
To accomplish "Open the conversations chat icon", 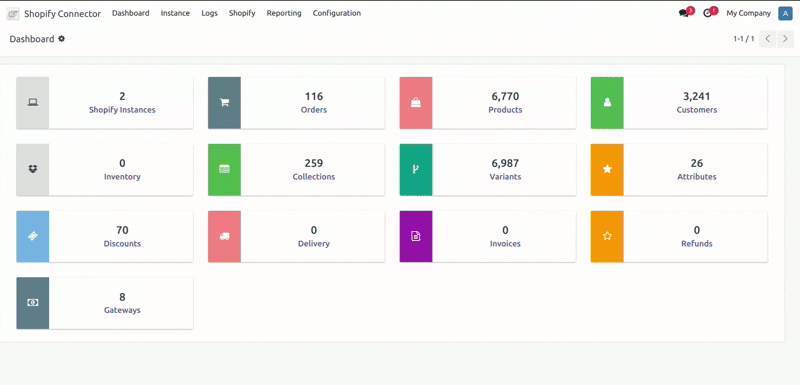I will click(x=684, y=13).
